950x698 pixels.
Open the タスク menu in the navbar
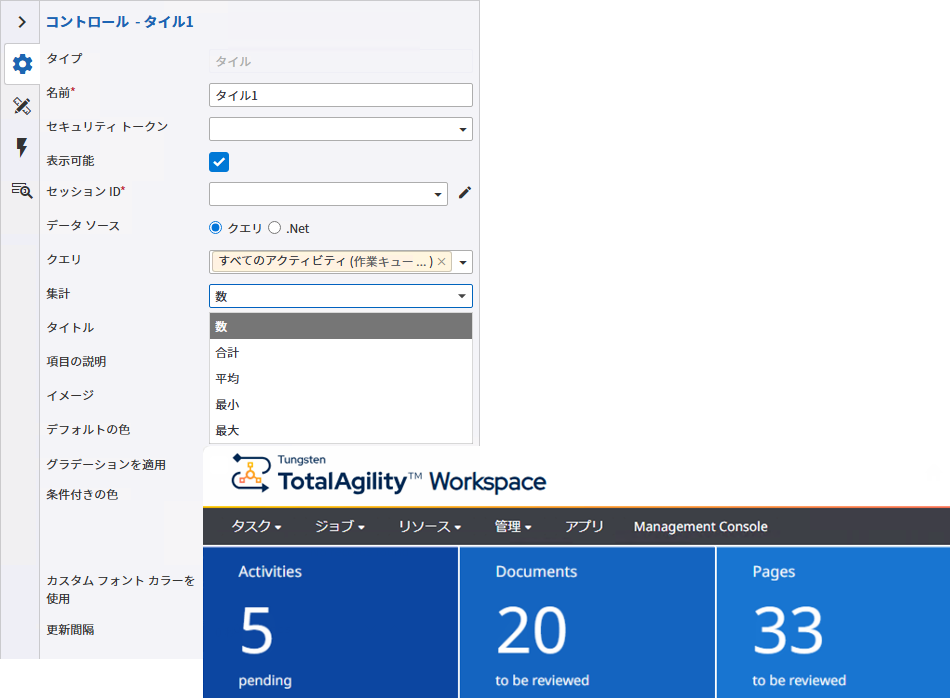(x=253, y=526)
